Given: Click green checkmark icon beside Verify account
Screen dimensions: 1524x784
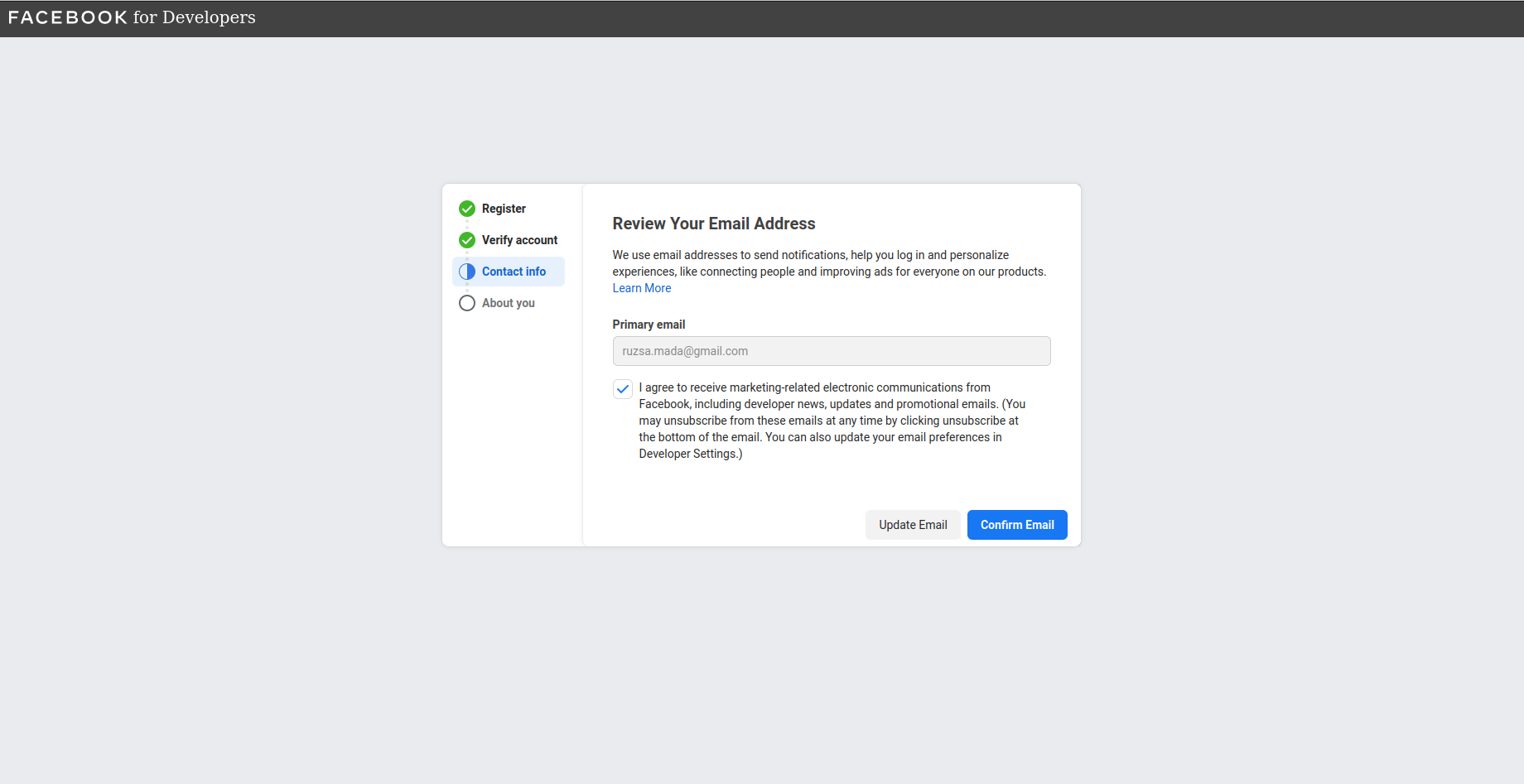Looking at the screenshot, I should tap(467, 240).
